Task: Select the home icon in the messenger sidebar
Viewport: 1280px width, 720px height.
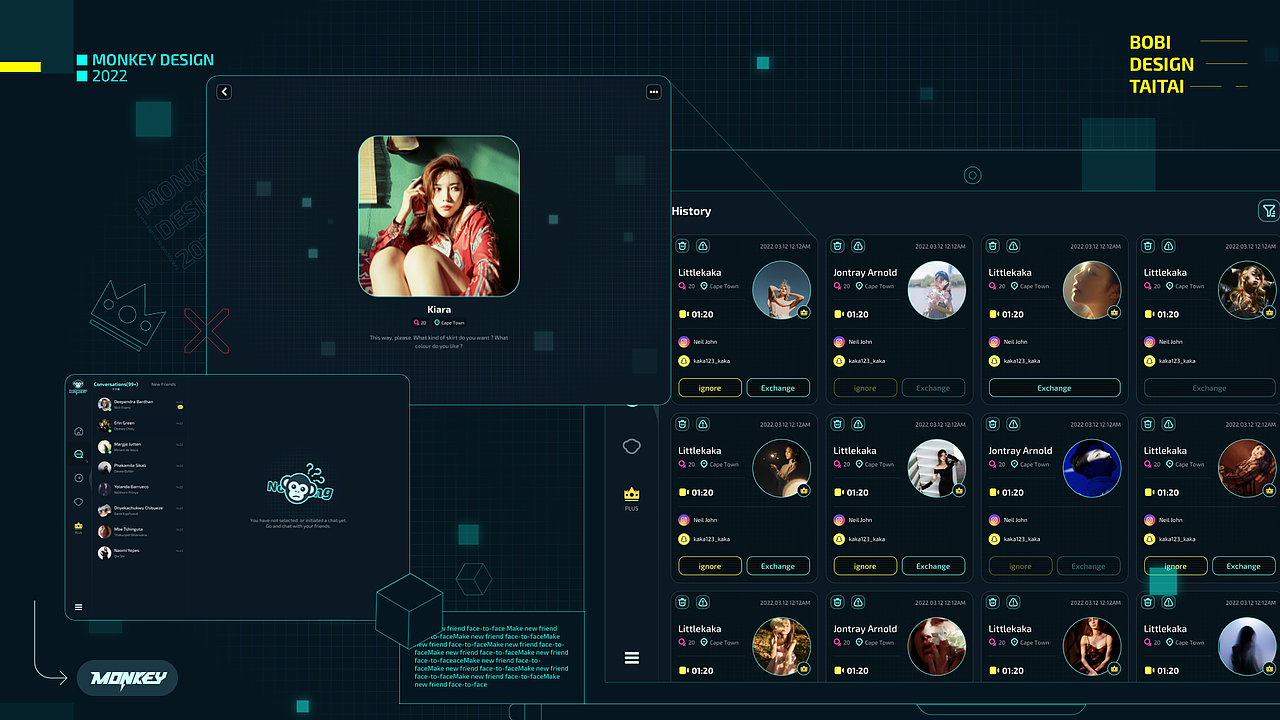Action: pos(78,431)
